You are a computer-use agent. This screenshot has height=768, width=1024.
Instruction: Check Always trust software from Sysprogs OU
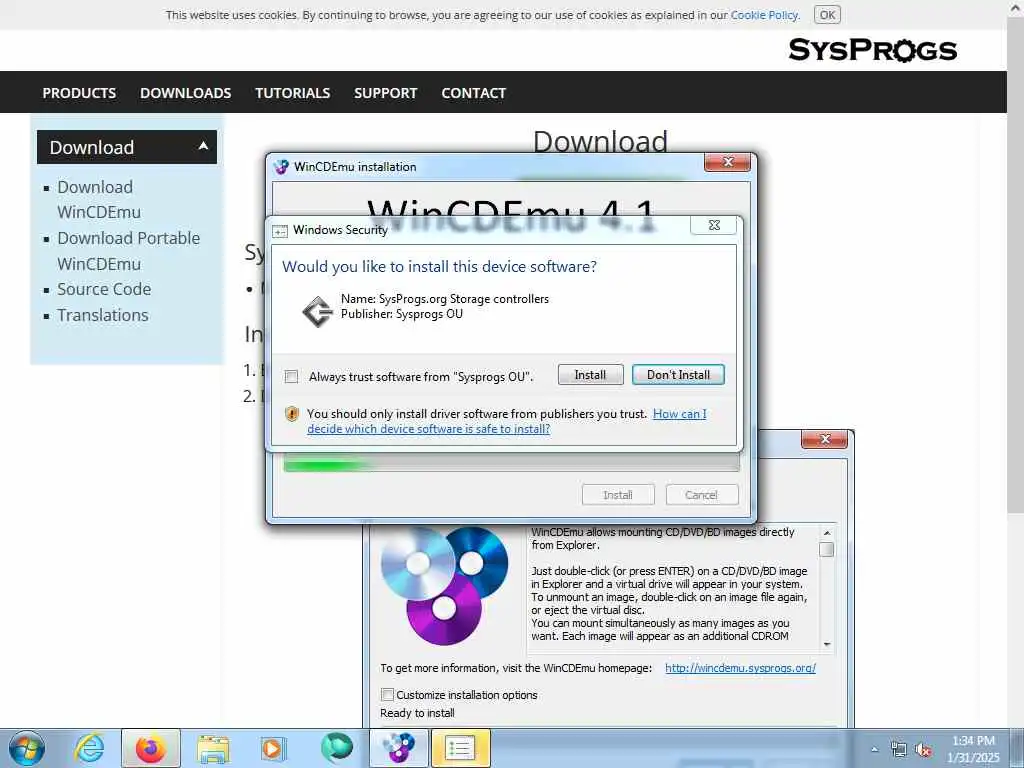coord(291,377)
